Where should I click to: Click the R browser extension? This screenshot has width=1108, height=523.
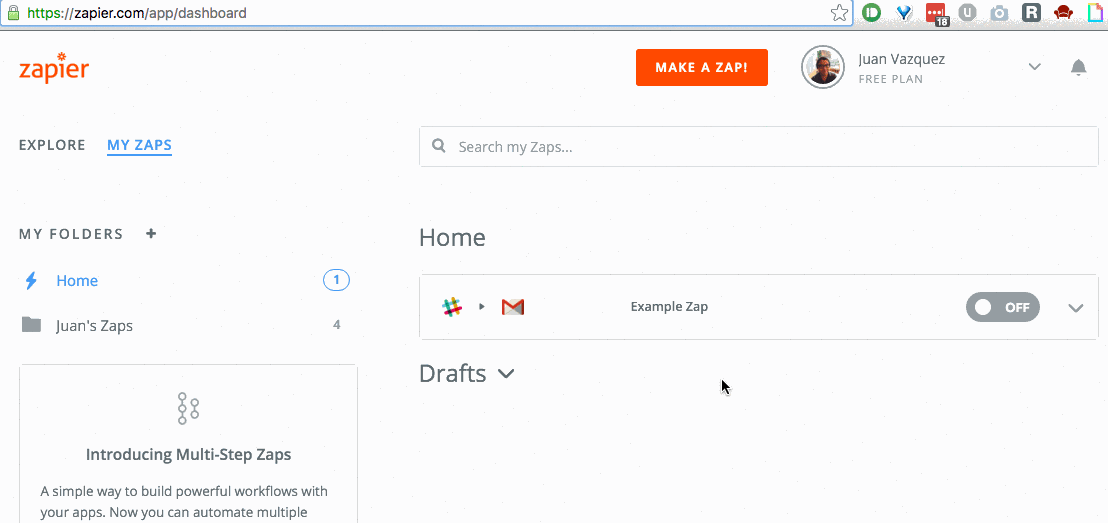click(1032, 13)
